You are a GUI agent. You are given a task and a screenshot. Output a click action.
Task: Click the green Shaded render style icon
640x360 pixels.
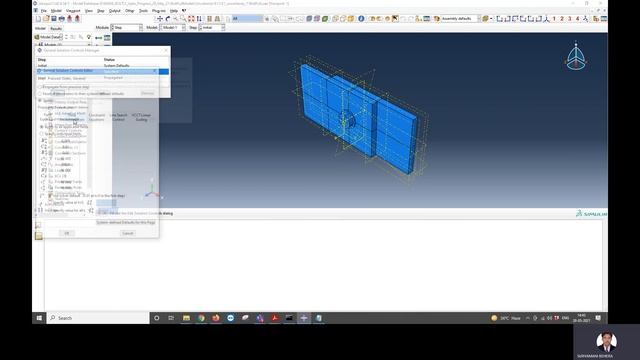click(x=325, y=19)
